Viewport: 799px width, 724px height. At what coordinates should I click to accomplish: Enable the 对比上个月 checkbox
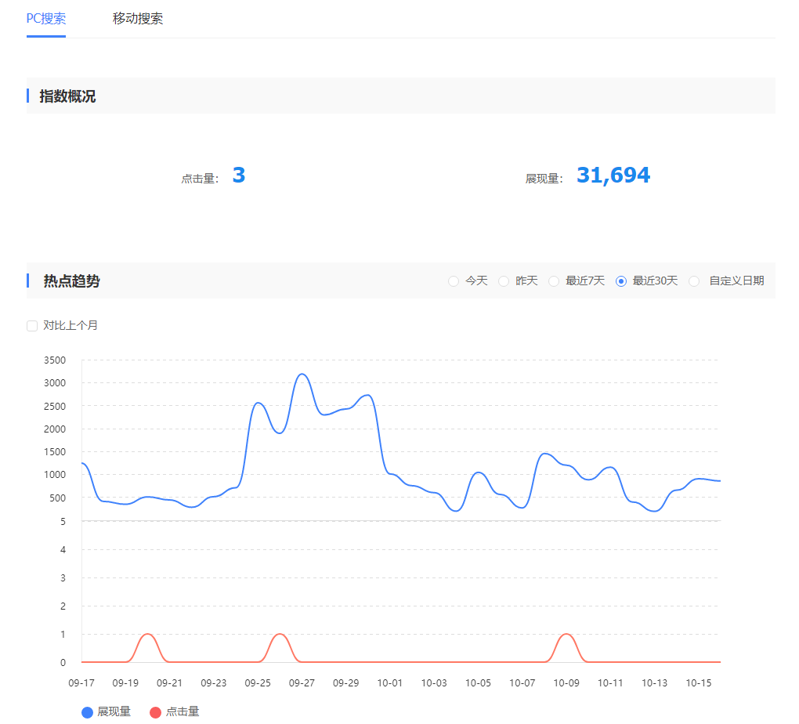tap(32, 325)
